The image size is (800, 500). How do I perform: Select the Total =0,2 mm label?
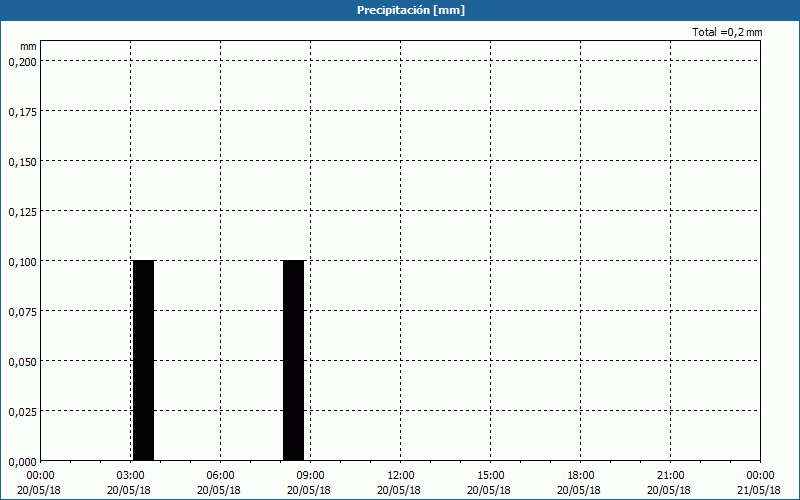(x=727, y=32)
